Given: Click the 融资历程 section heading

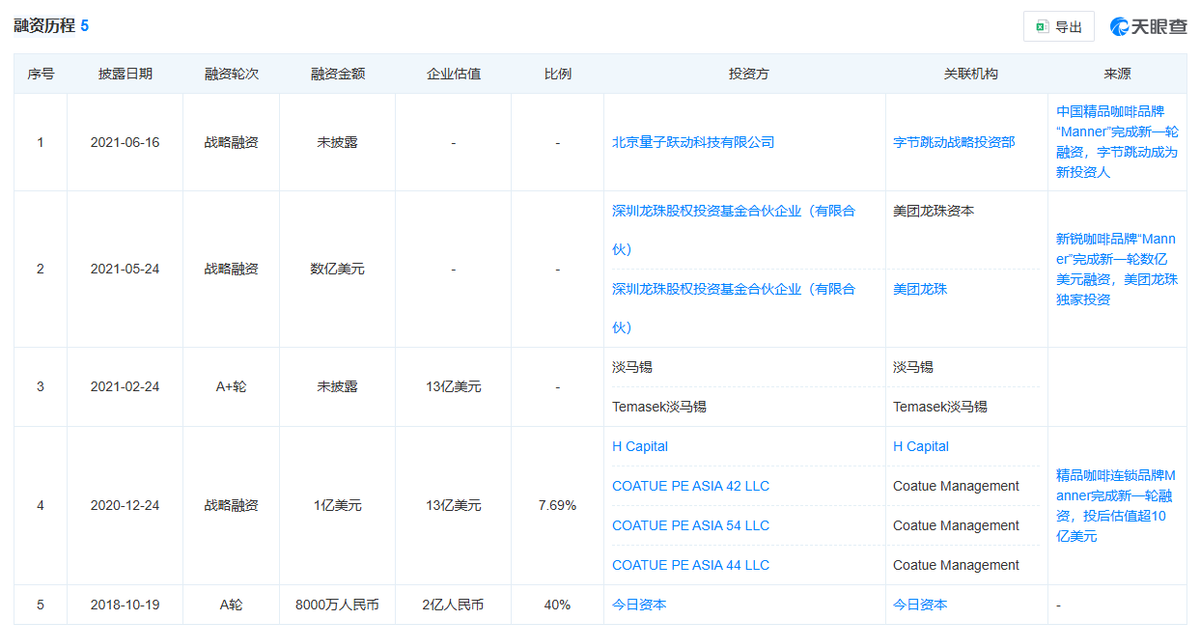Looking at the screenshot, I should coord(44,25).
